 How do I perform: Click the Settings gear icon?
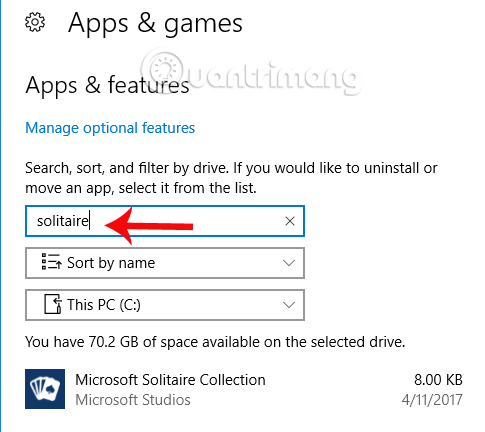tap(35, 23)
